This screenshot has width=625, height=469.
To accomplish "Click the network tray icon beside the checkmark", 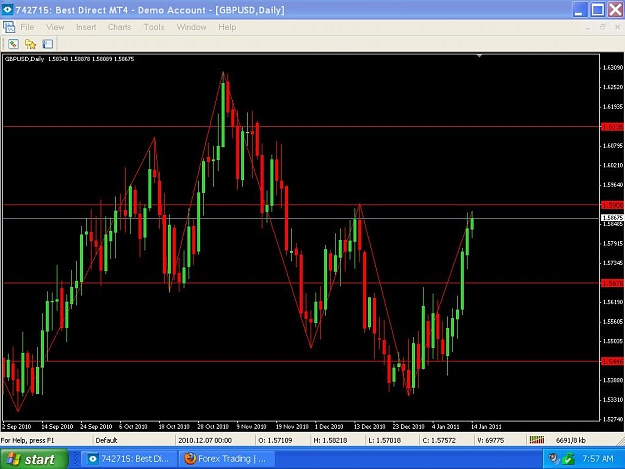I will pos(554,459).
